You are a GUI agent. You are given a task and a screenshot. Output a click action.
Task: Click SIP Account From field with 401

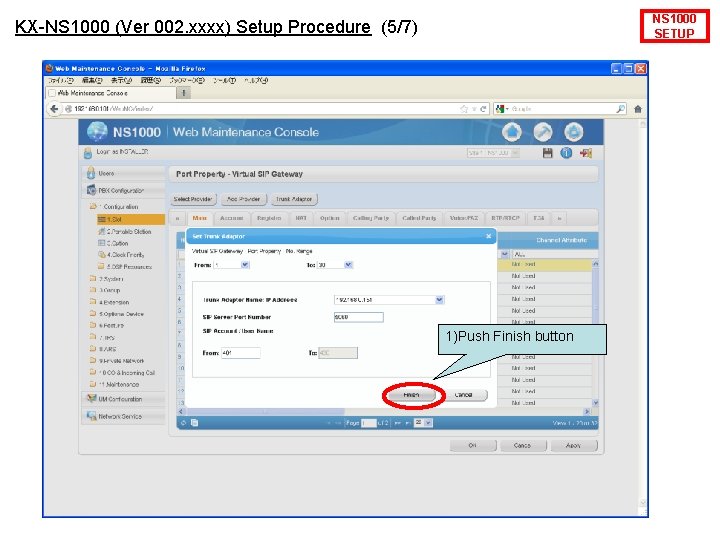[x=241, y=353]
